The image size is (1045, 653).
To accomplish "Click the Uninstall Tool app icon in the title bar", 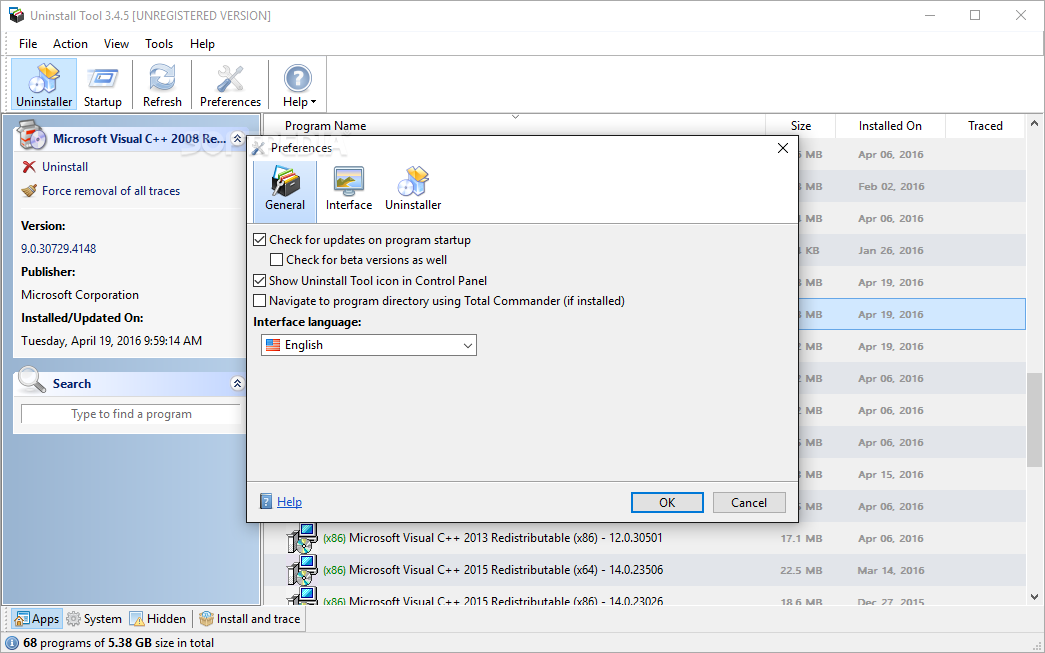I will pos(16,15).
